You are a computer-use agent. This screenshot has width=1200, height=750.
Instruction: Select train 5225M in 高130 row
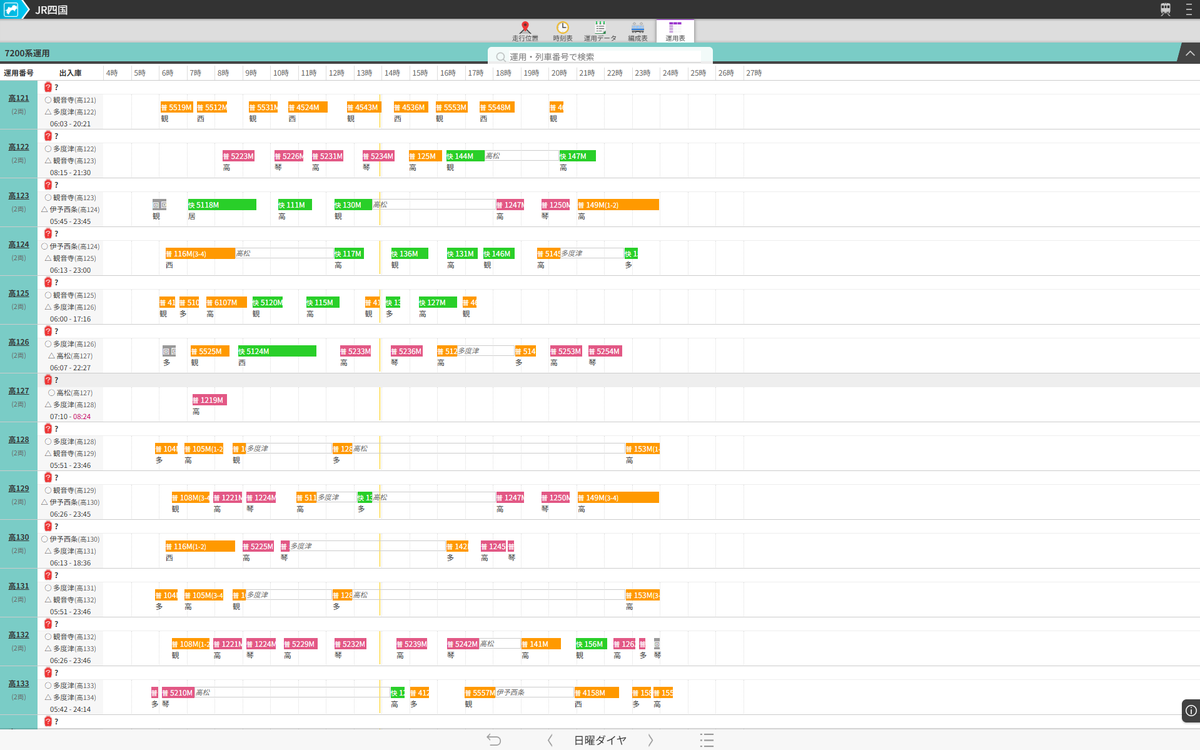point(258,546)
